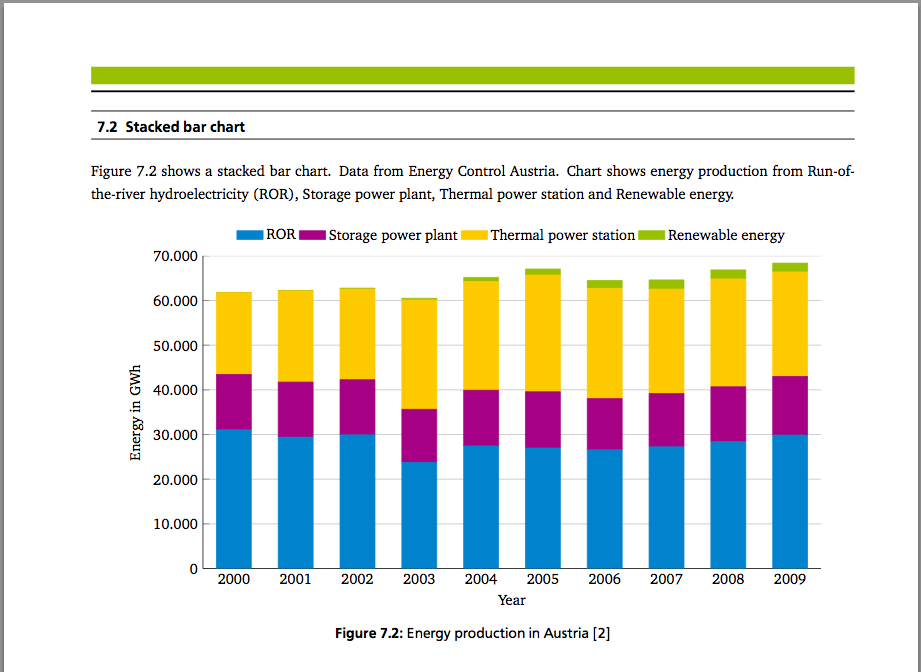This screenshot has width=921, height=672.
Task: Select the green header bar above the section title
Action: click(472, 75)
